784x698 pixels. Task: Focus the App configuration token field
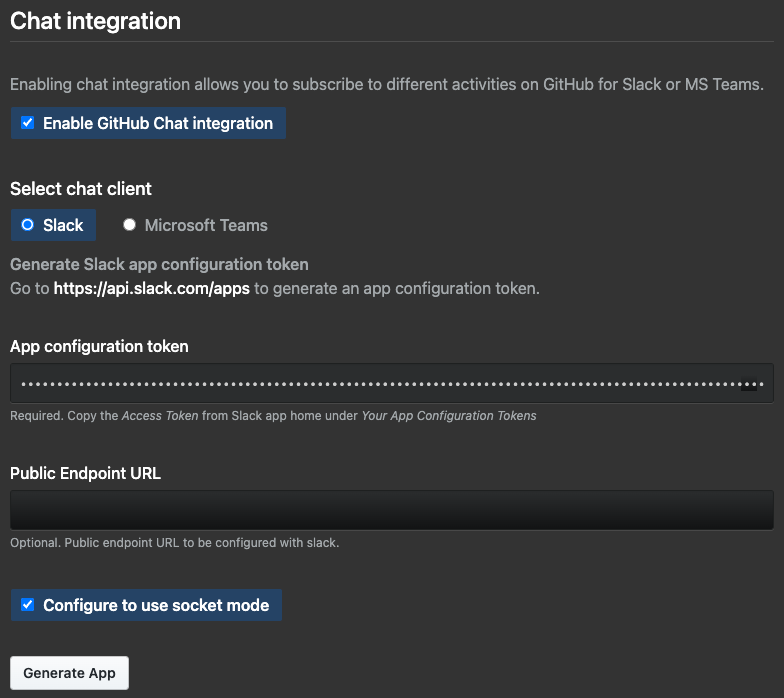click(391, 383)
